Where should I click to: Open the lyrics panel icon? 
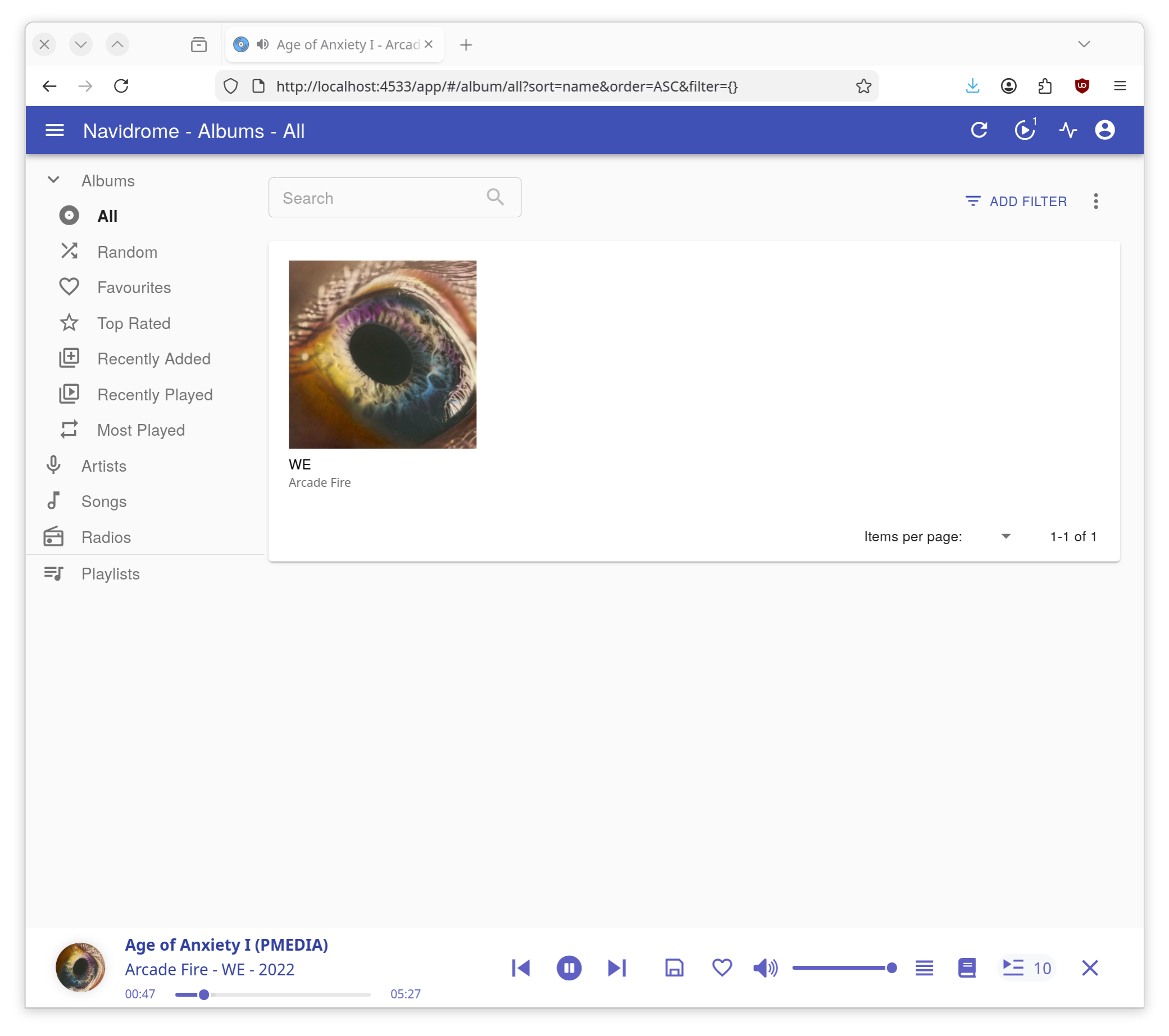pyautogui.click(x=967, y=968)
